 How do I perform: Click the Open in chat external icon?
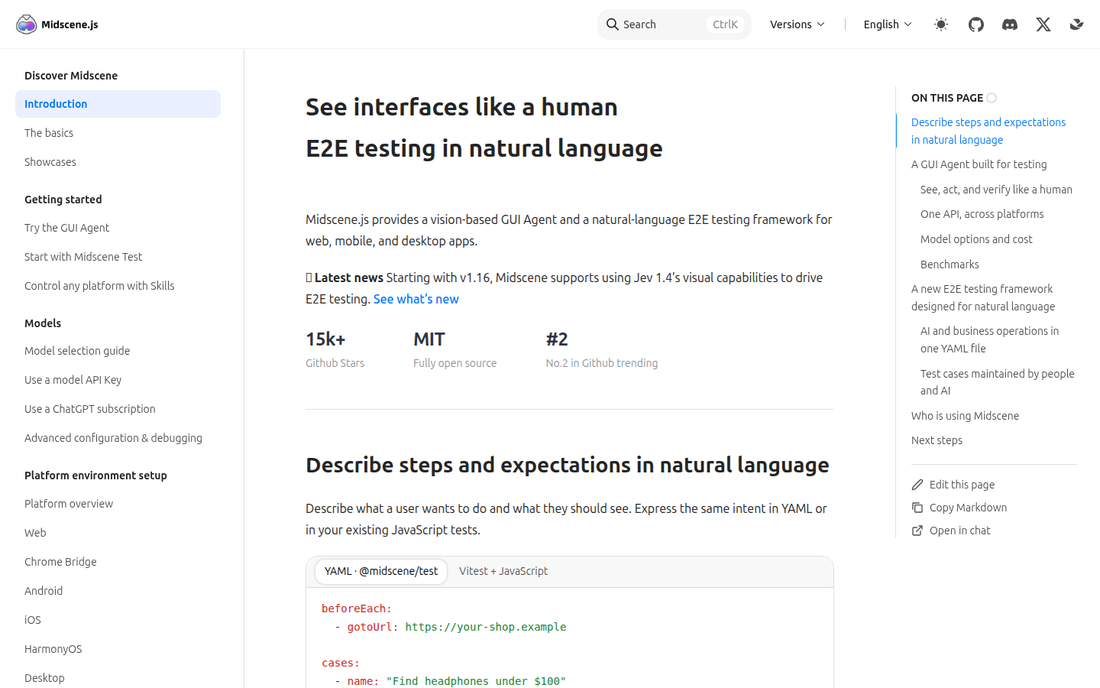point(917,531)
